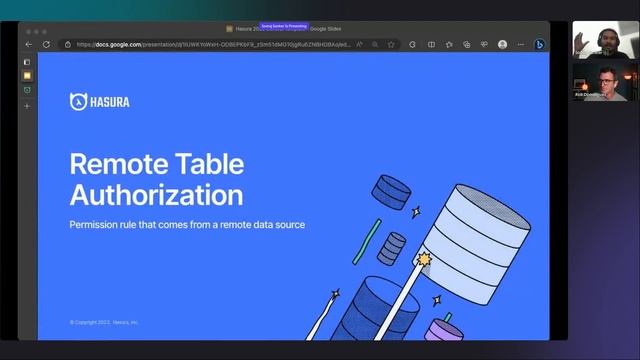Reload the page with the refresh icon

(x=46, y=44)
